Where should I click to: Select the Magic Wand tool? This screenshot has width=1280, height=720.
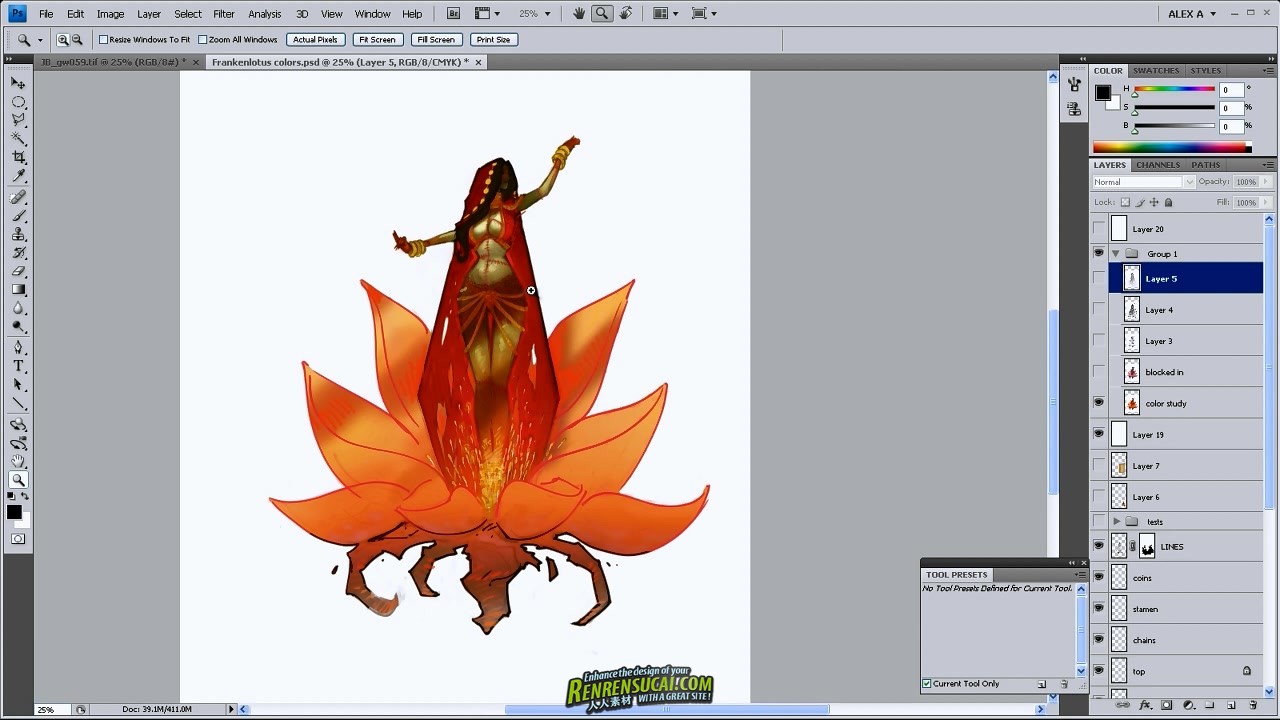click(18, 139)
